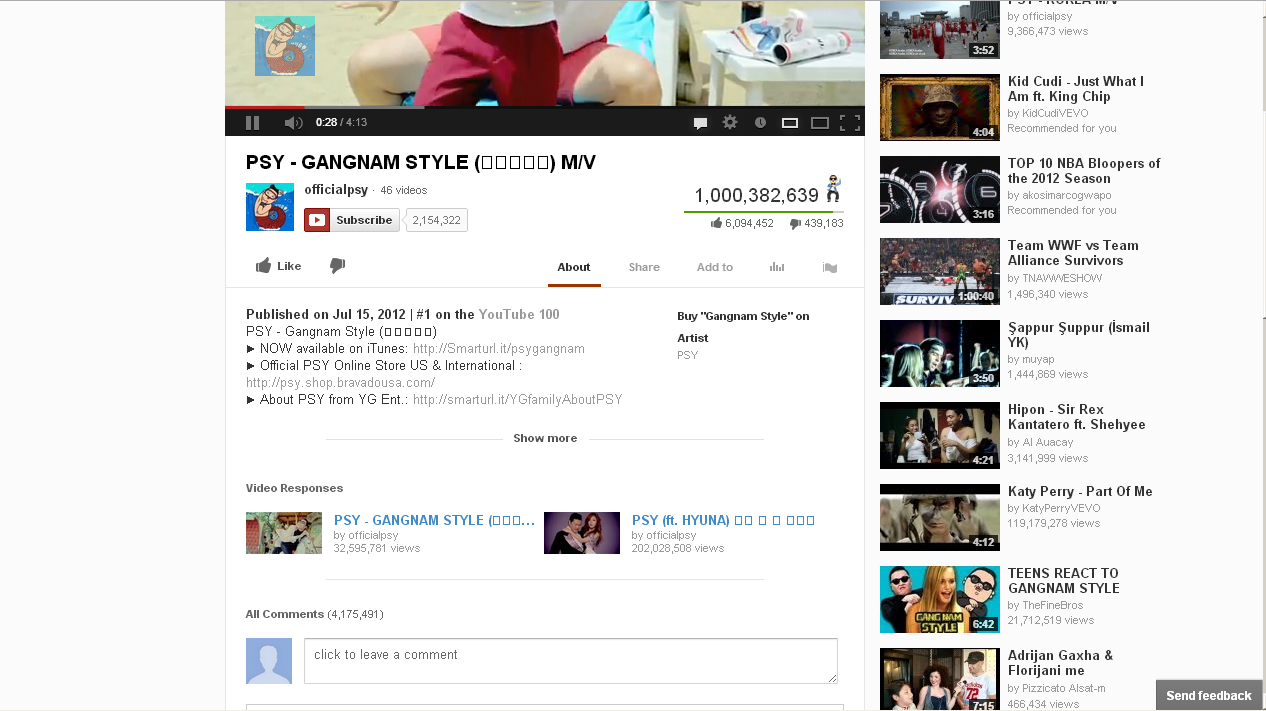Enter full screen mode
1266x711 pixels.
pyautogui.click(x=850, y=123)
